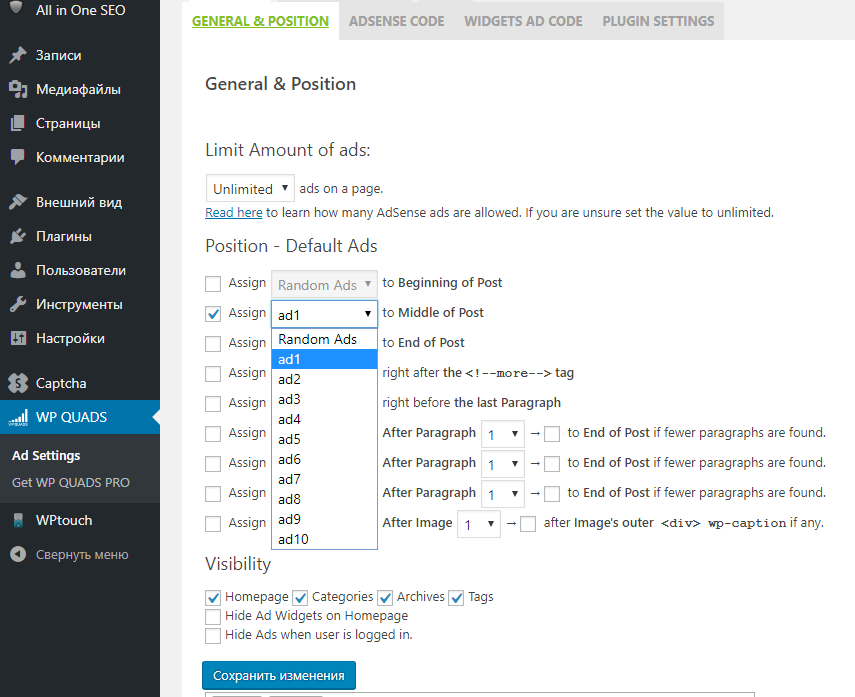This screenshot has height=697, width=855.
Task: Open the Unlimited ads amount dropdown
Action: pyautogui.click(x=250, y=188)
